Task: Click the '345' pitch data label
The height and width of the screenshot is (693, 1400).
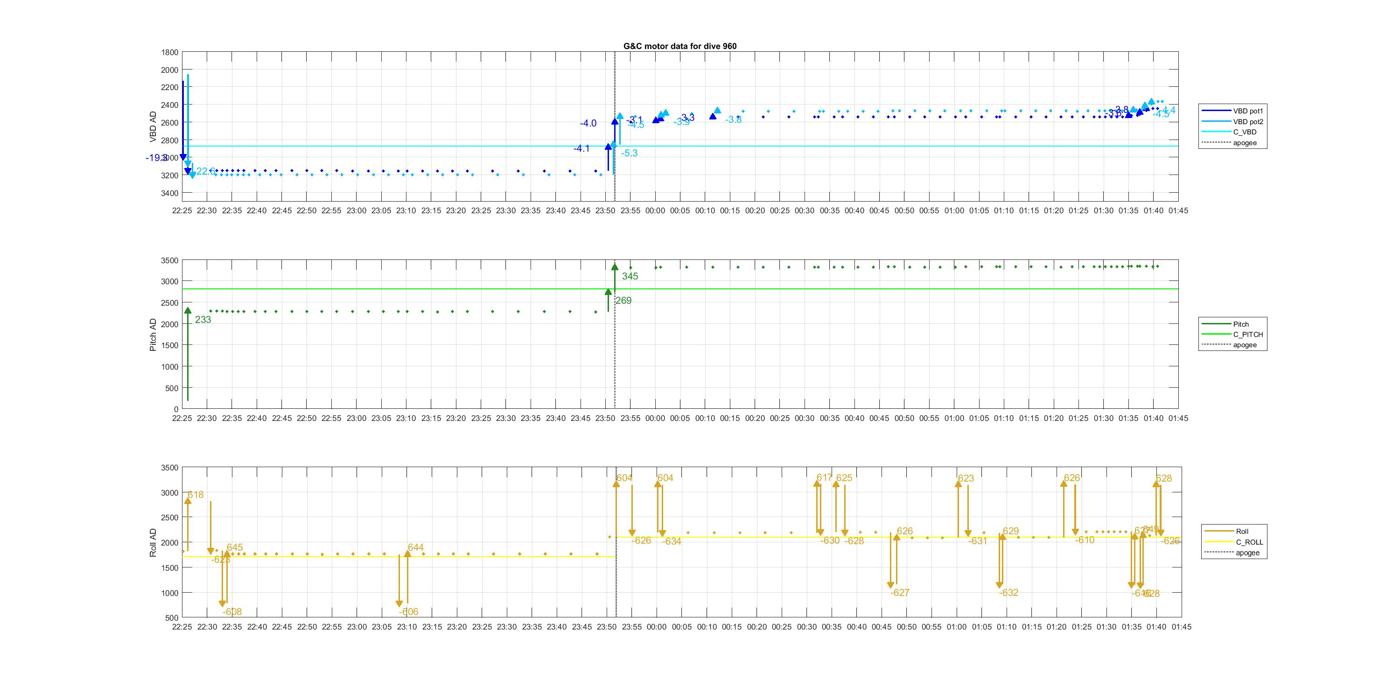Action: pos(630,276)
